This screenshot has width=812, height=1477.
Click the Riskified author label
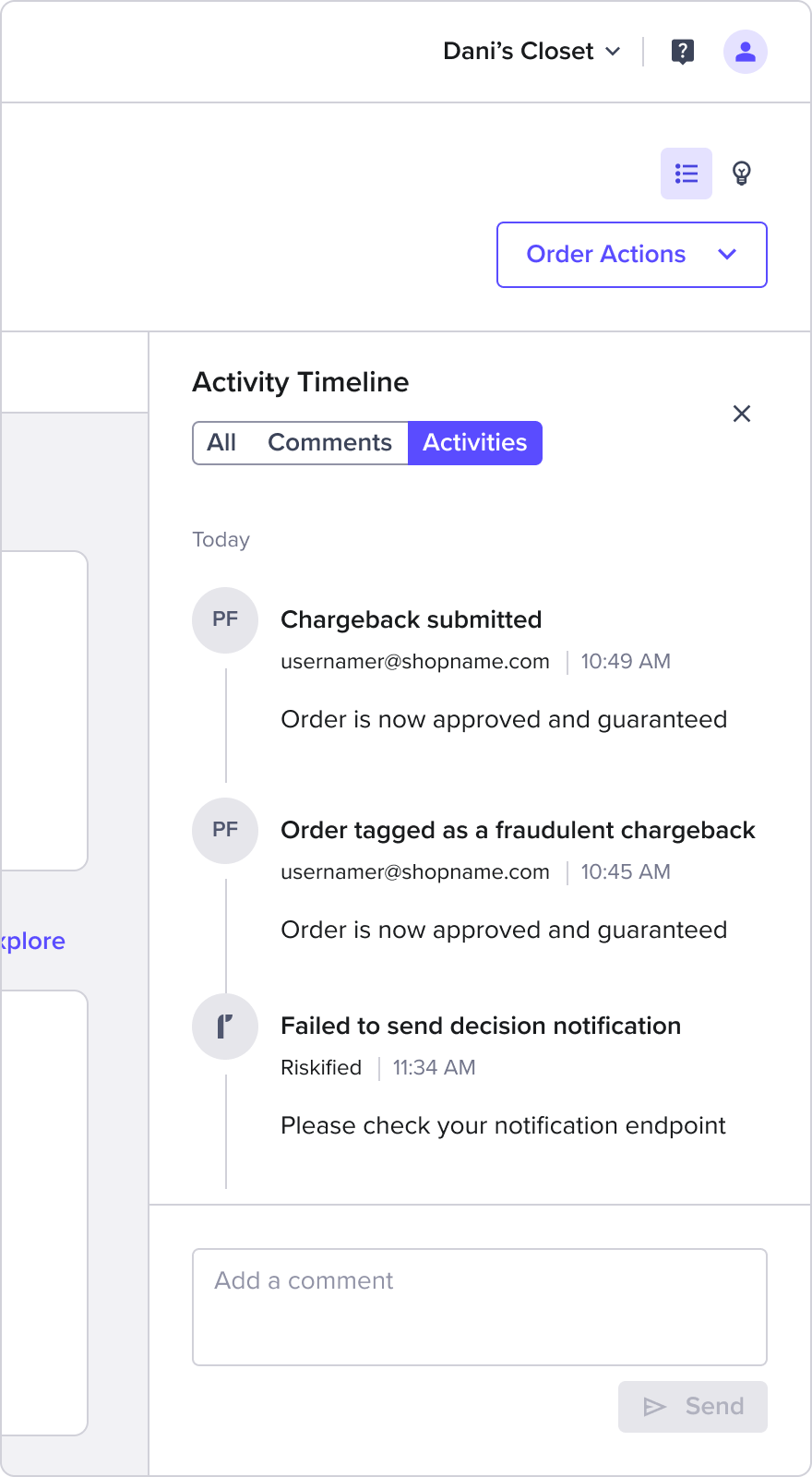click(x=321, y=1068)
